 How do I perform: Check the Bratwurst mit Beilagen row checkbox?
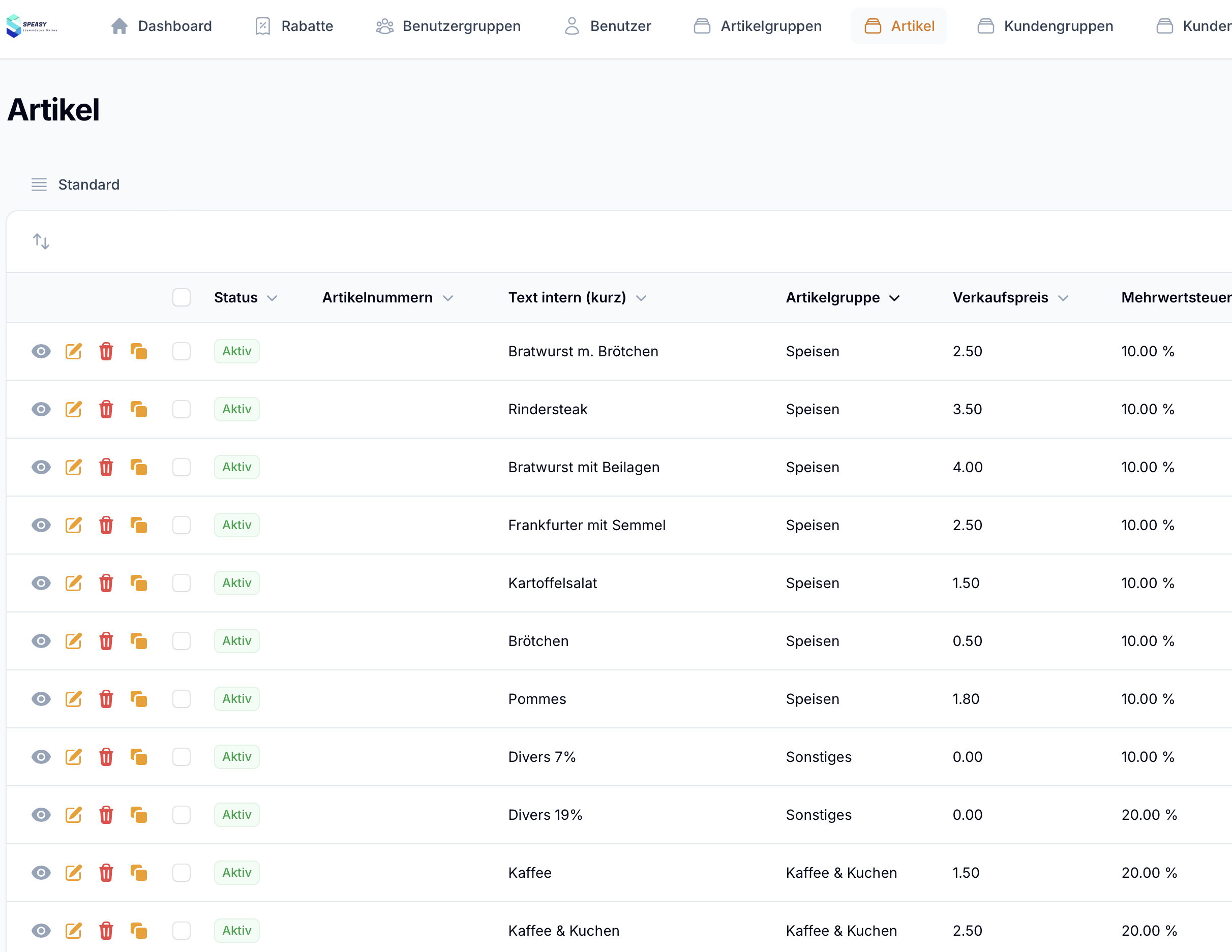tap(181, 467)
